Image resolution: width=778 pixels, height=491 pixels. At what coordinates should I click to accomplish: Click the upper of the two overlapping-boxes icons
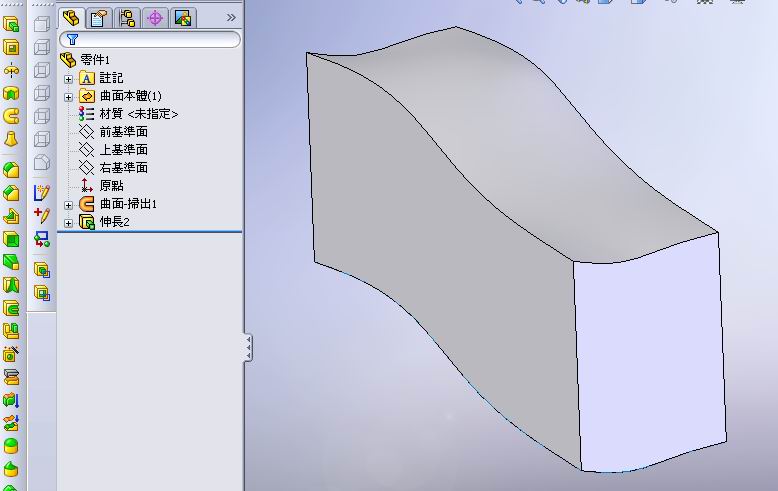42,270
